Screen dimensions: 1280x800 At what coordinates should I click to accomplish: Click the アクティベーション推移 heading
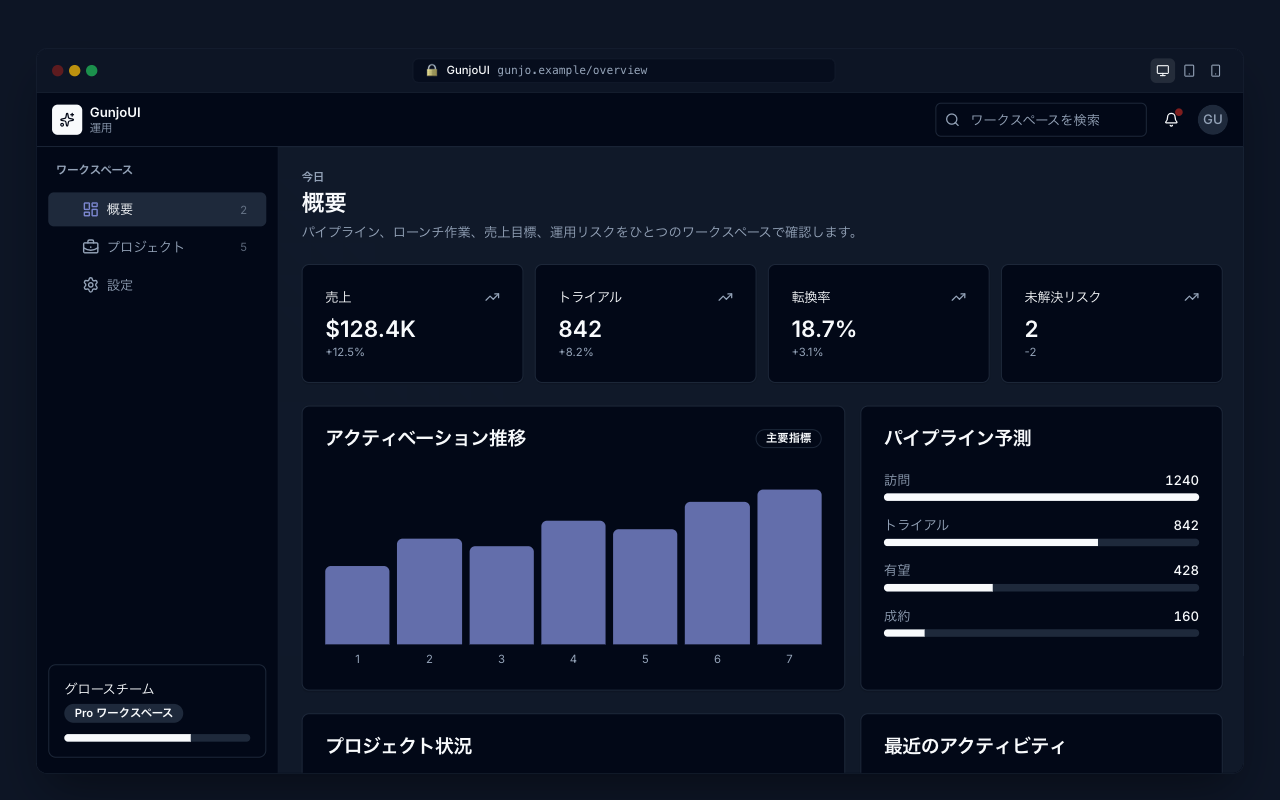(x=426, y=438)
